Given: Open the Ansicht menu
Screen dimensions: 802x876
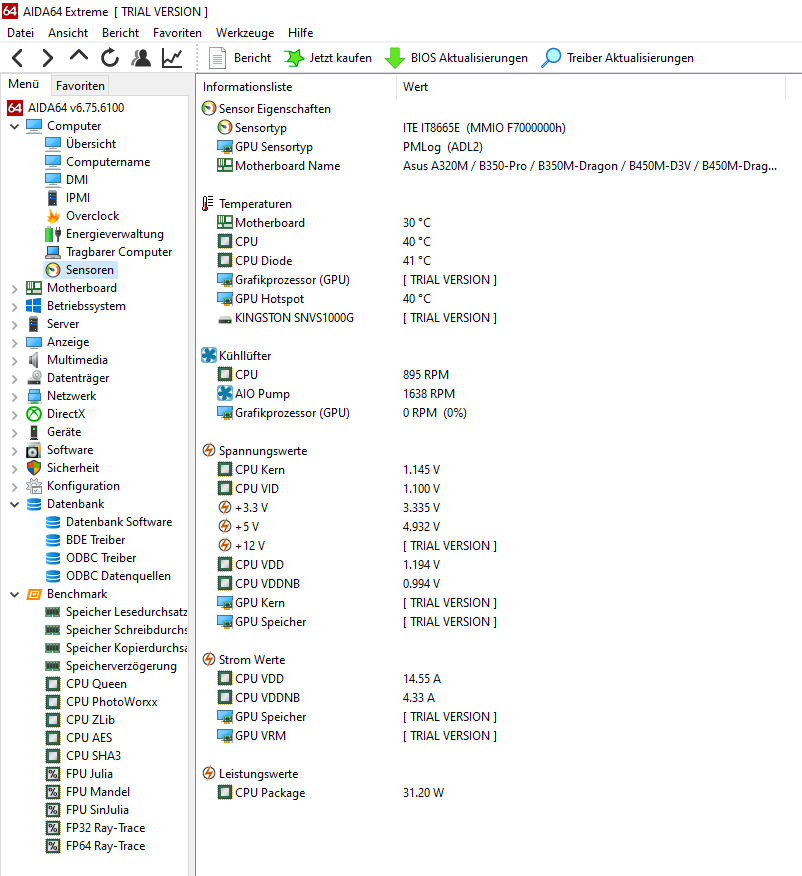Looking at the screenshot, I should [x=68, y=33].
